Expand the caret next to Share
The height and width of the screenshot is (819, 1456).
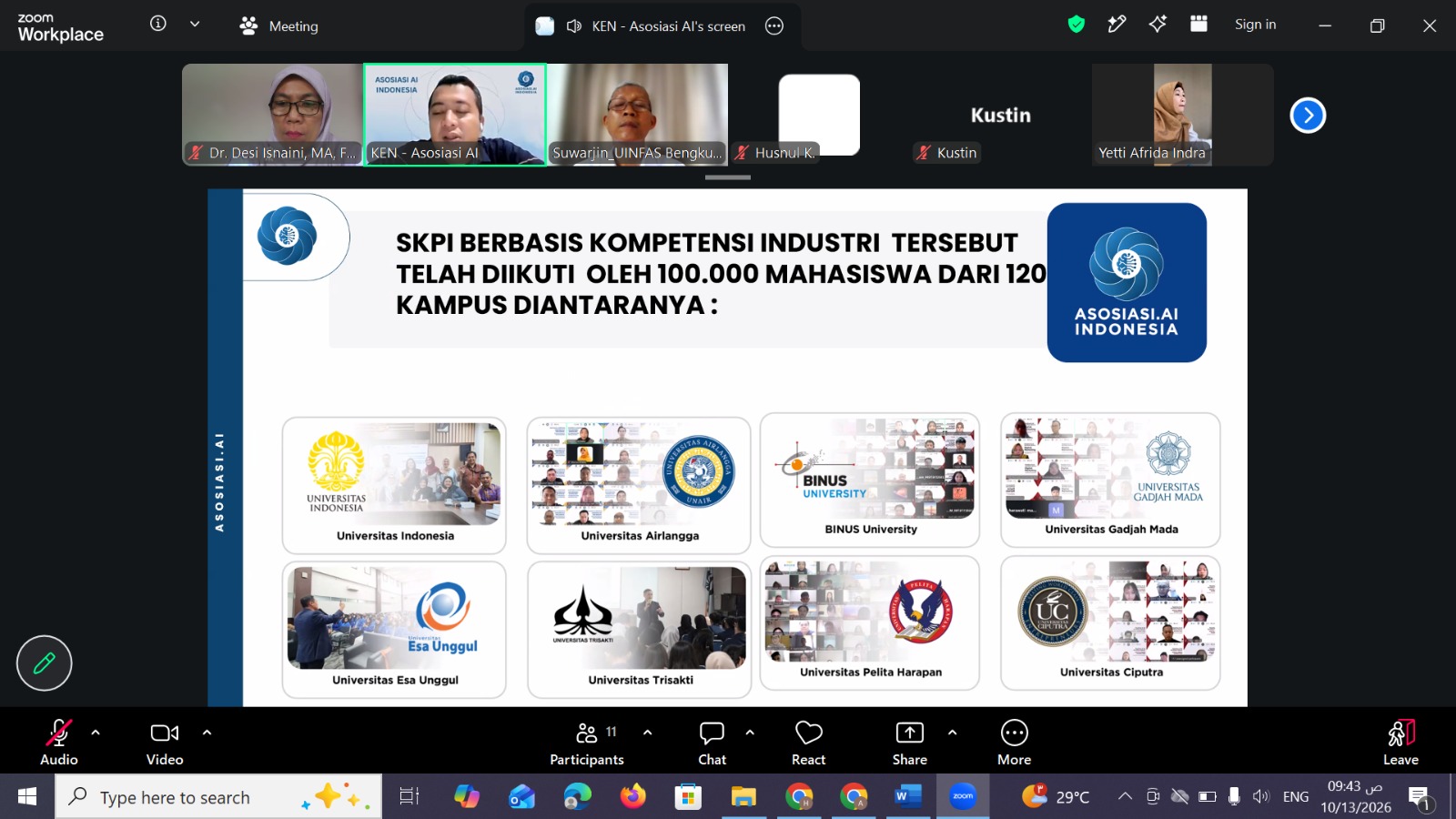(x=952, y=733)
